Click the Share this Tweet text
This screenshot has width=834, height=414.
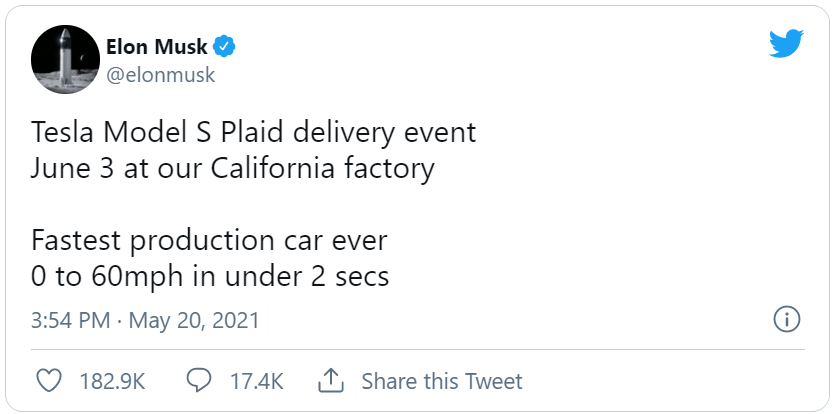[441, 381]
